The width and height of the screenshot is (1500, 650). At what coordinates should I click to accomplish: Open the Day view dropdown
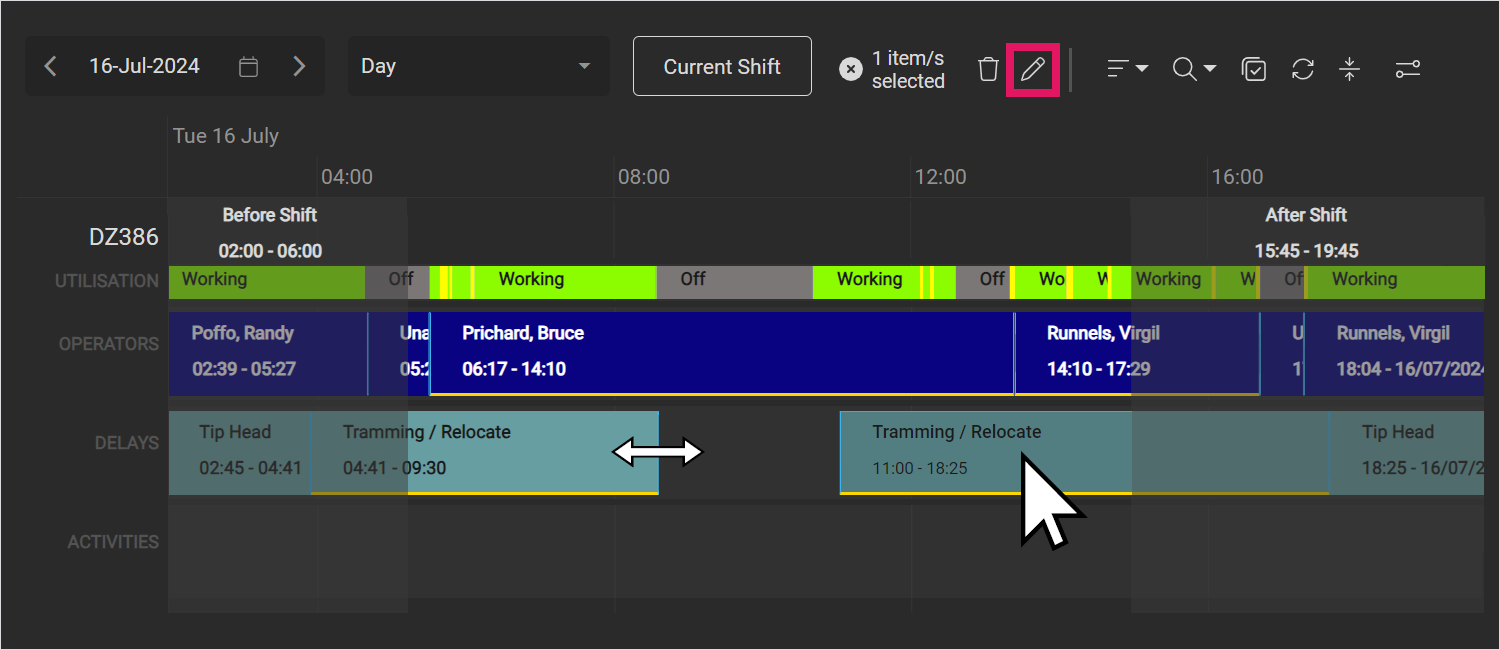click(x=478, y=66)
